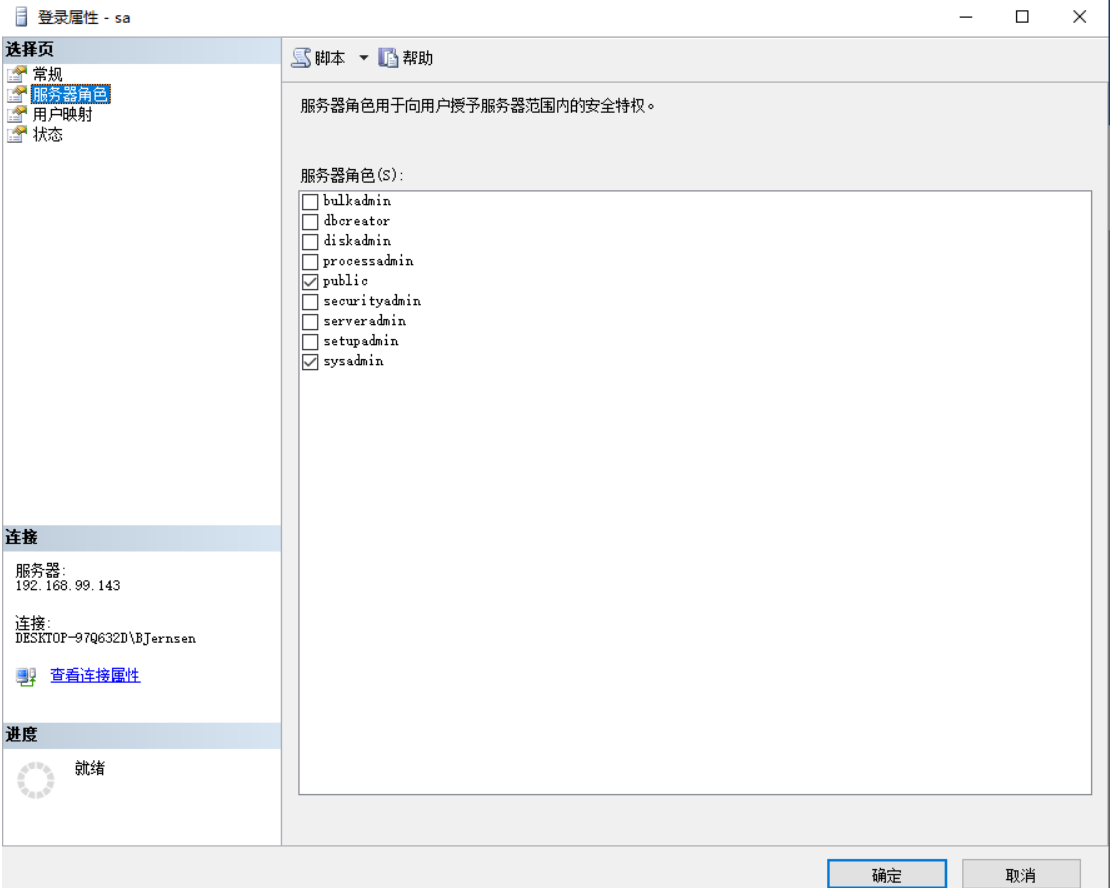Open the 常规 page icon
The image size is (1110, 888).
[16, 74]
